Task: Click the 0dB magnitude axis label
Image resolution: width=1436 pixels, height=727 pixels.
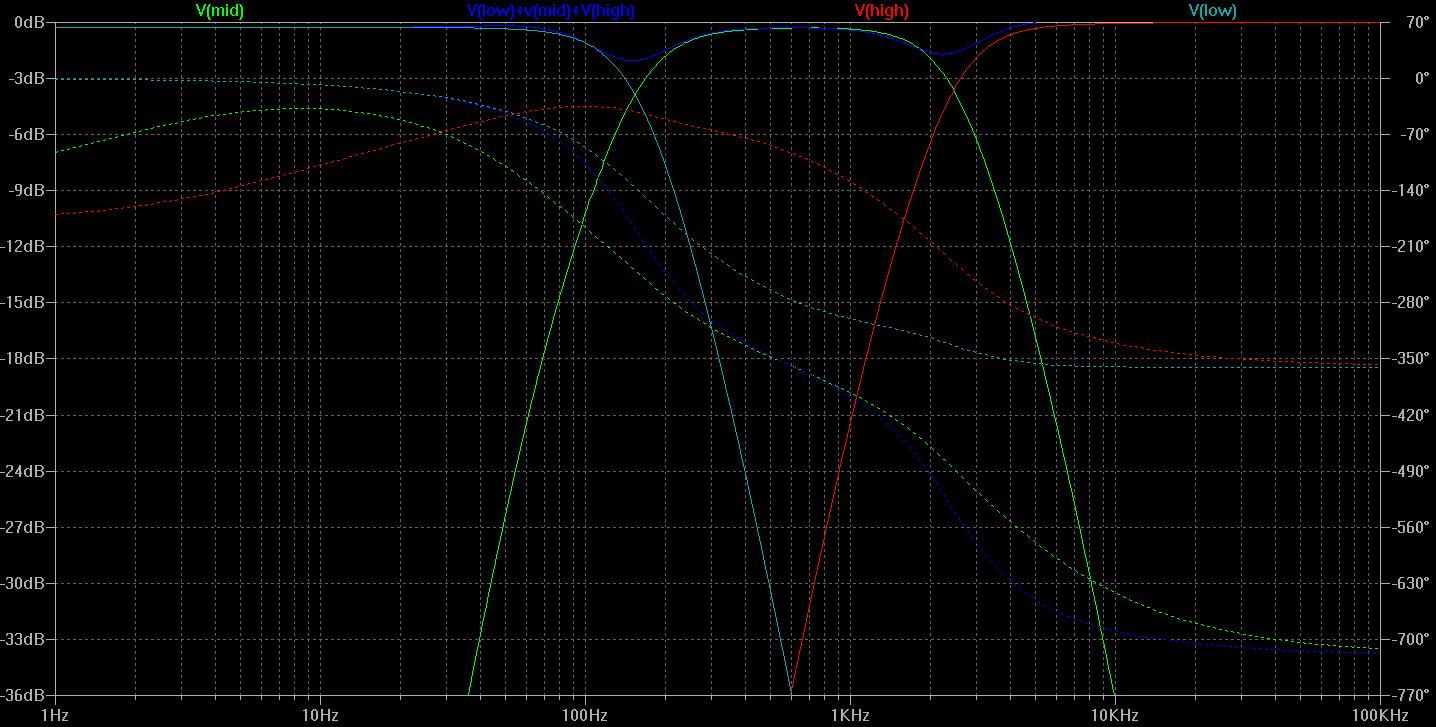Action: click(29, 21)
